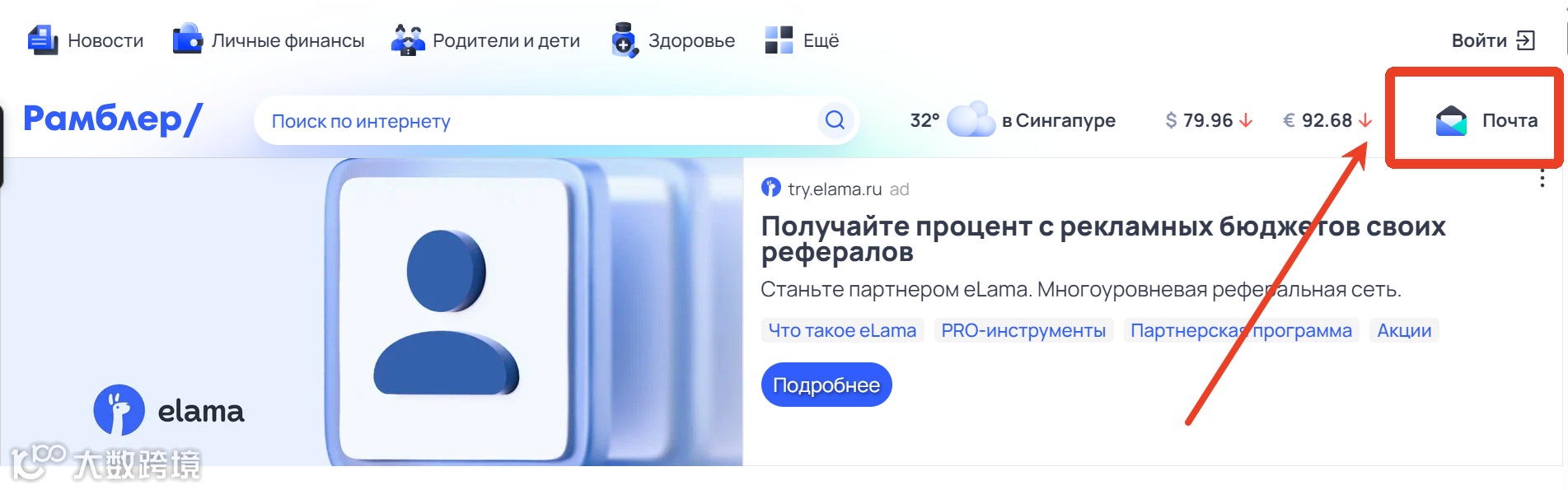Expand the Ещё menu squares icon

tap(779, 40)
